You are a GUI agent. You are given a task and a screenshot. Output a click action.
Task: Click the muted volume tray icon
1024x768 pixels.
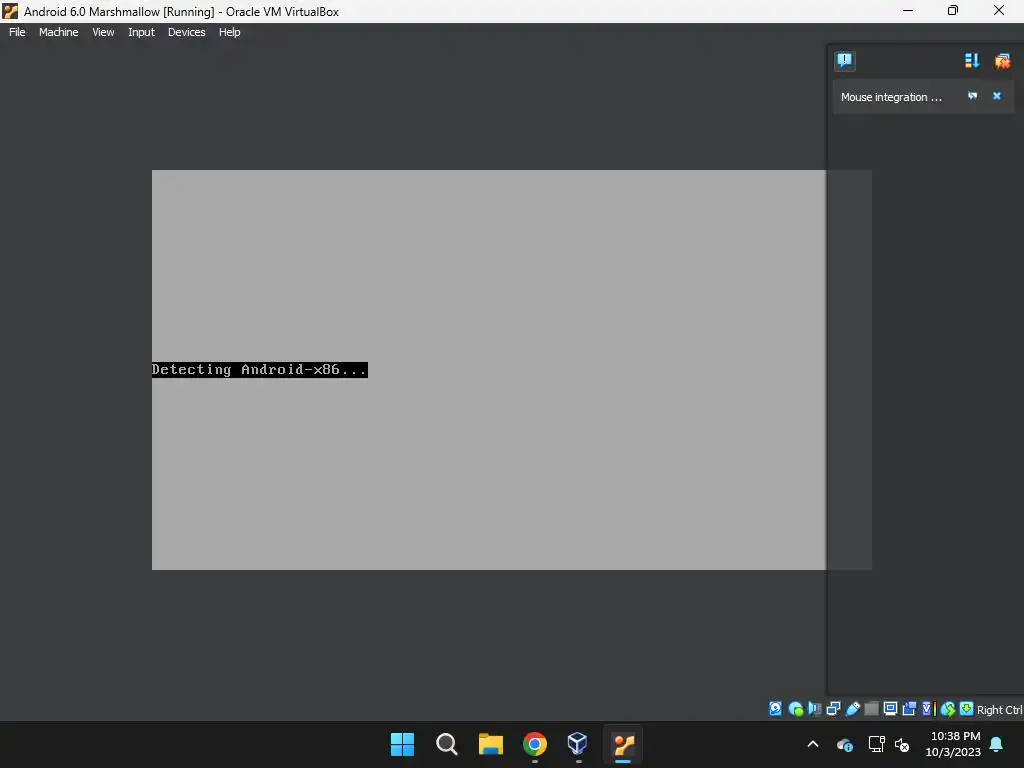click(x=903, y=744)
